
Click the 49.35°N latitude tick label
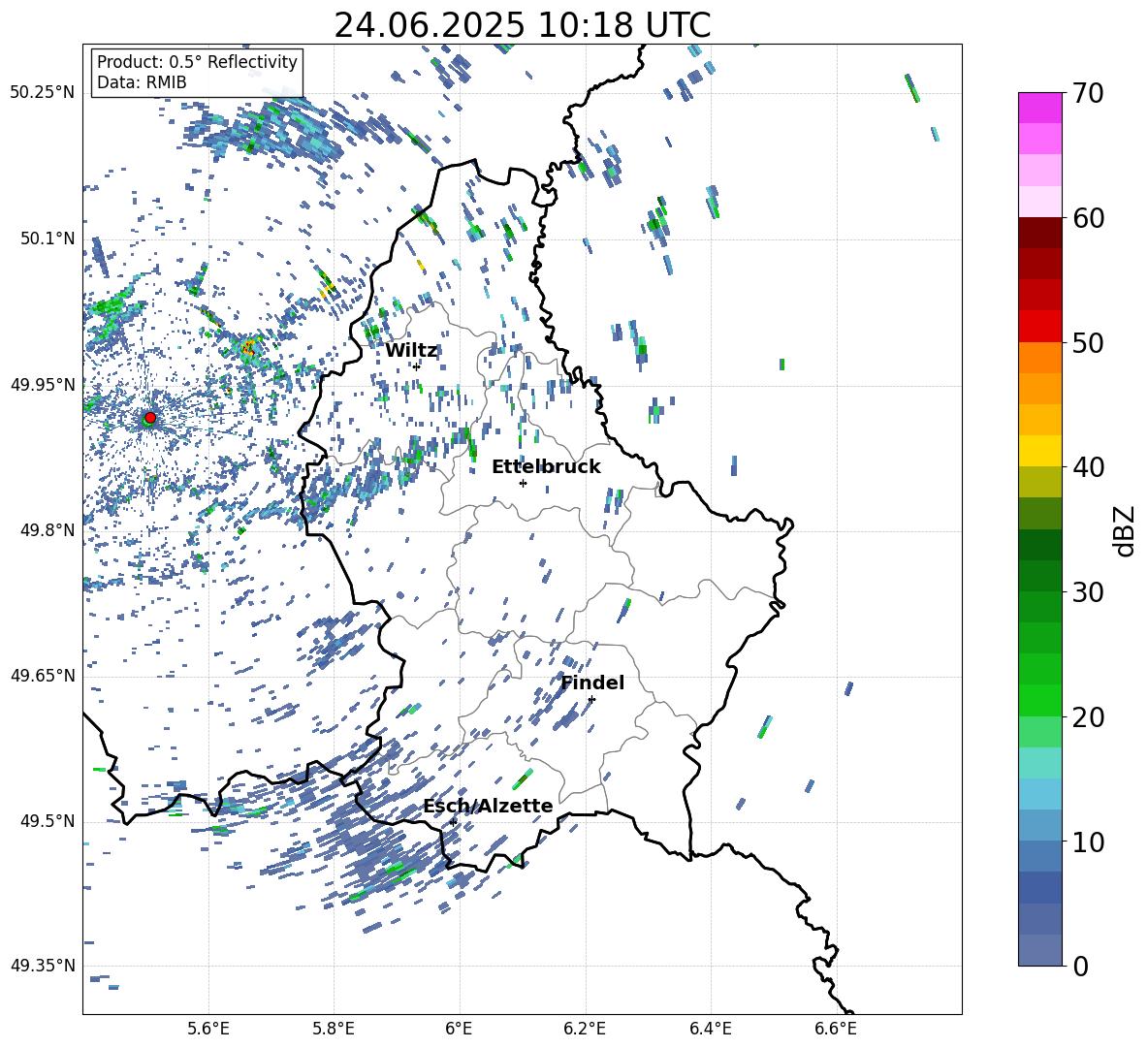[43, 966]
